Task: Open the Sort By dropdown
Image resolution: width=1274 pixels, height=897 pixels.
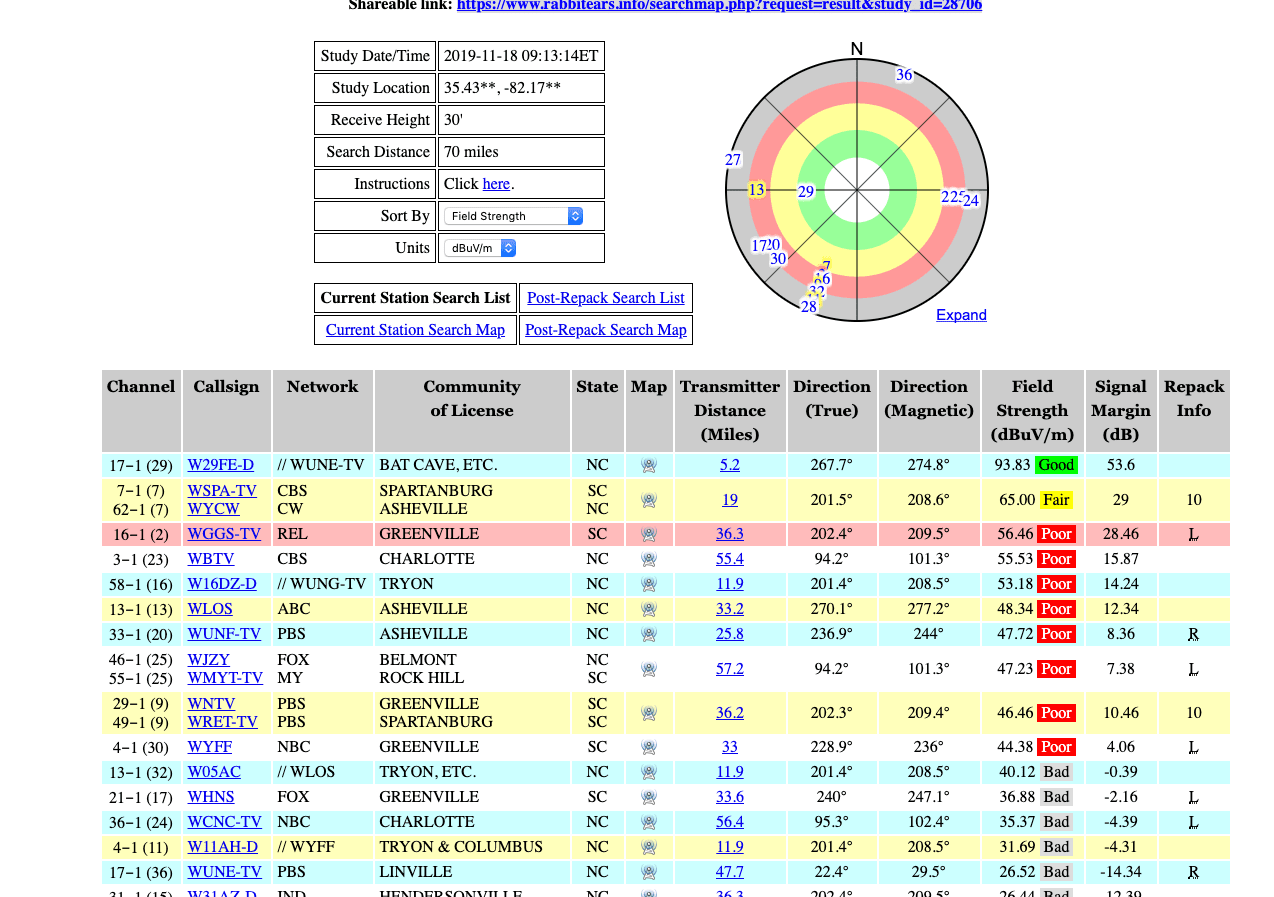Action: [x=514, y=216]
